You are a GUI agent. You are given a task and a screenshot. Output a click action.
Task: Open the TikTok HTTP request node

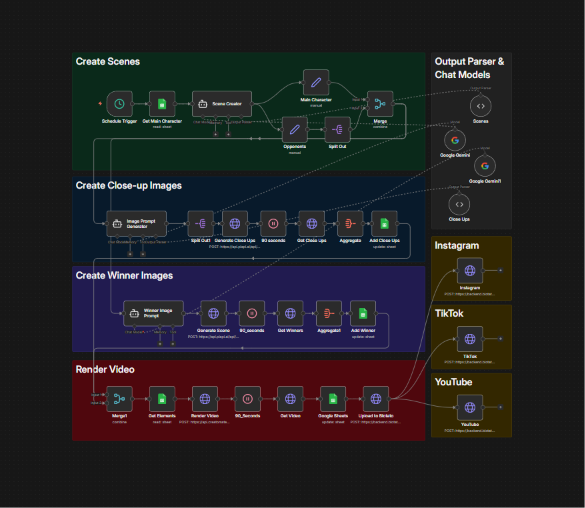pyautogui.click(x=470, y=339)
